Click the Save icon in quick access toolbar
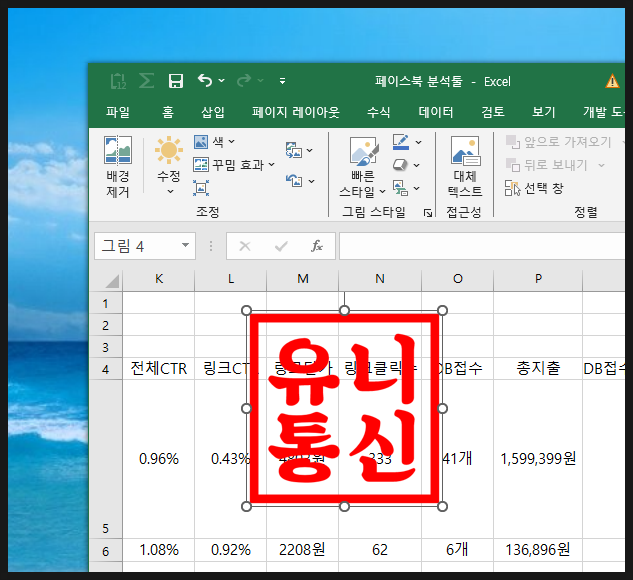The image size is (633, 580). coord(176,81)
